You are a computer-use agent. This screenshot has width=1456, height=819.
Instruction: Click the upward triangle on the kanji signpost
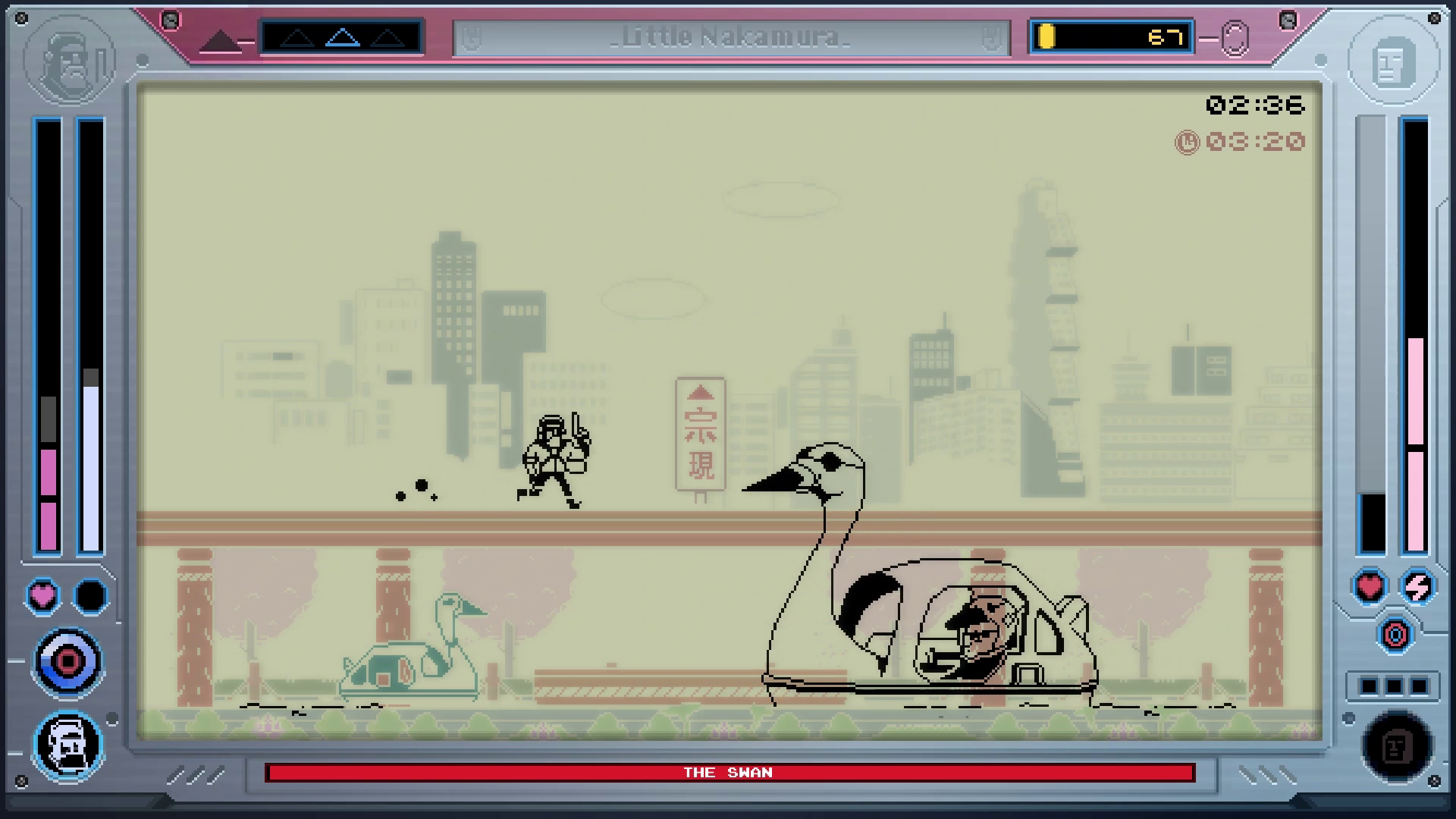click(700, 392)
